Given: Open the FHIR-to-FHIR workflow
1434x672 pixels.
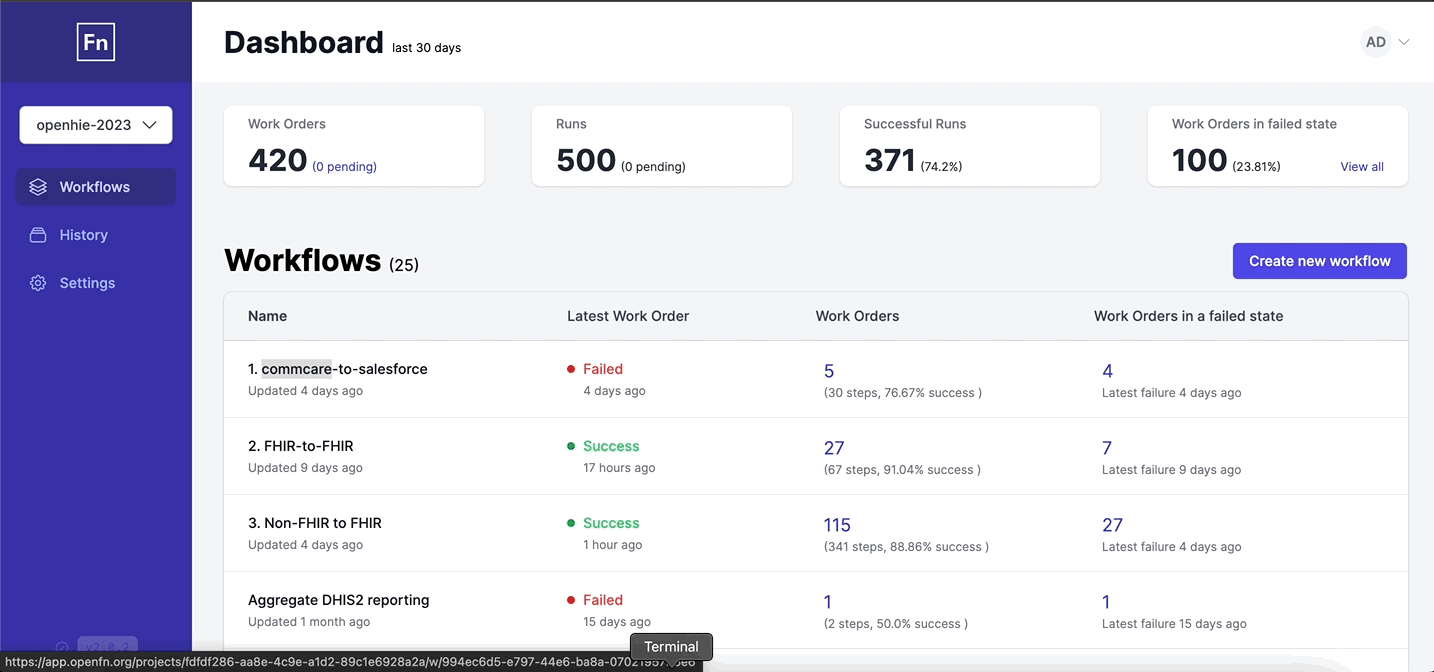Looking at the screenshot, I should pyautogui.click(x=301, y=446).
